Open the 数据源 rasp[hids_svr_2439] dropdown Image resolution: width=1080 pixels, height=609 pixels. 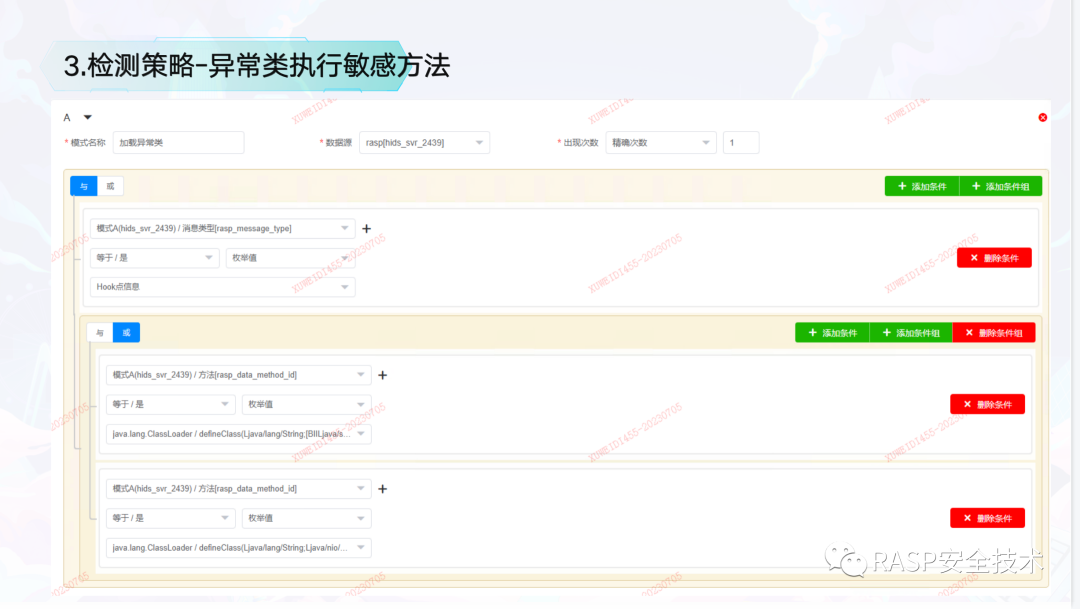[424, 143]
